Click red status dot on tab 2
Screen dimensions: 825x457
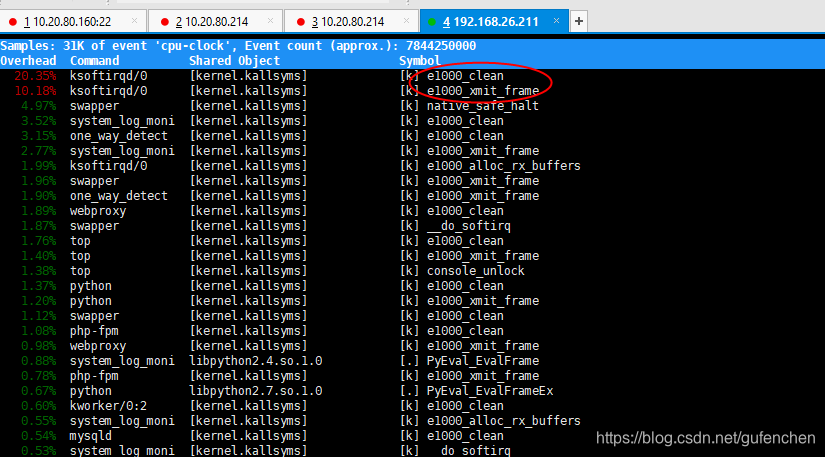pos(165,22)
